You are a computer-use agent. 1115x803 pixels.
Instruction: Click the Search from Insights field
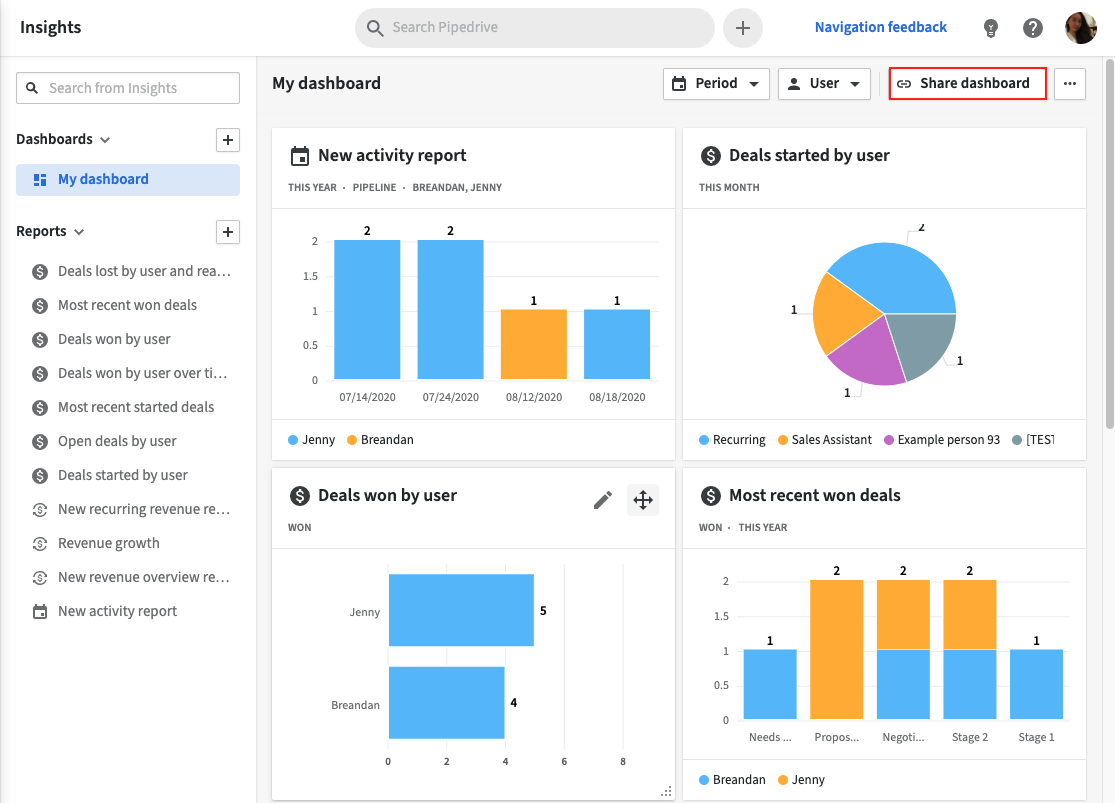click(x=128, y=88)
